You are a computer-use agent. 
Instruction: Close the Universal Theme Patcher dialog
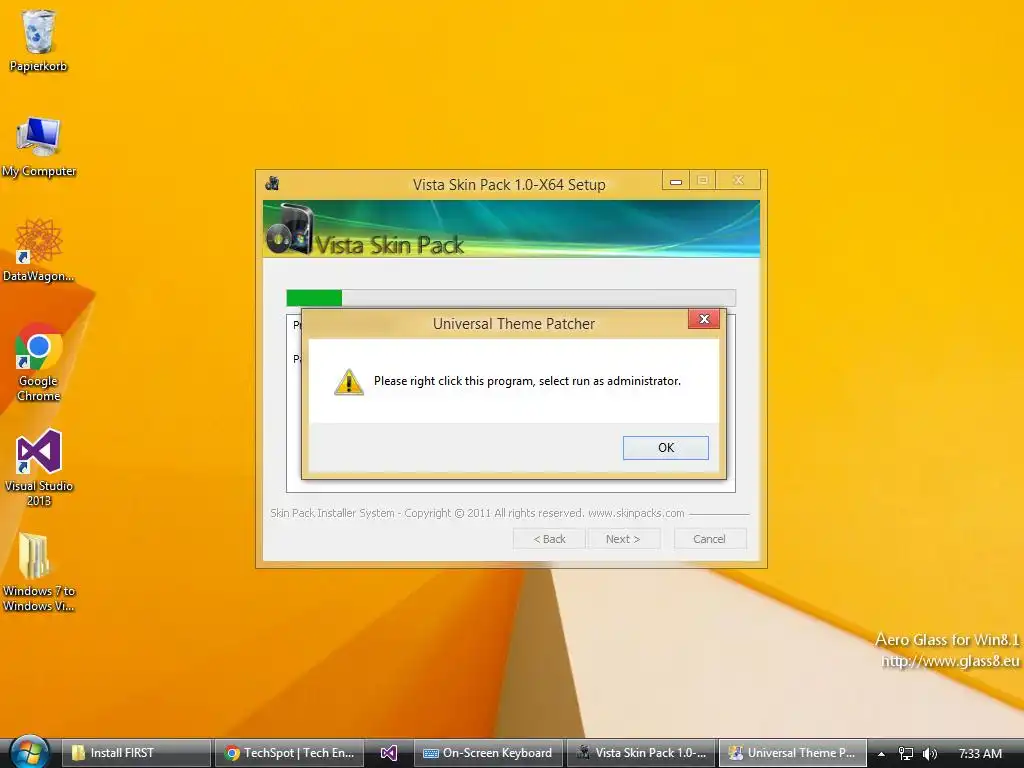(x=703, y=319)
